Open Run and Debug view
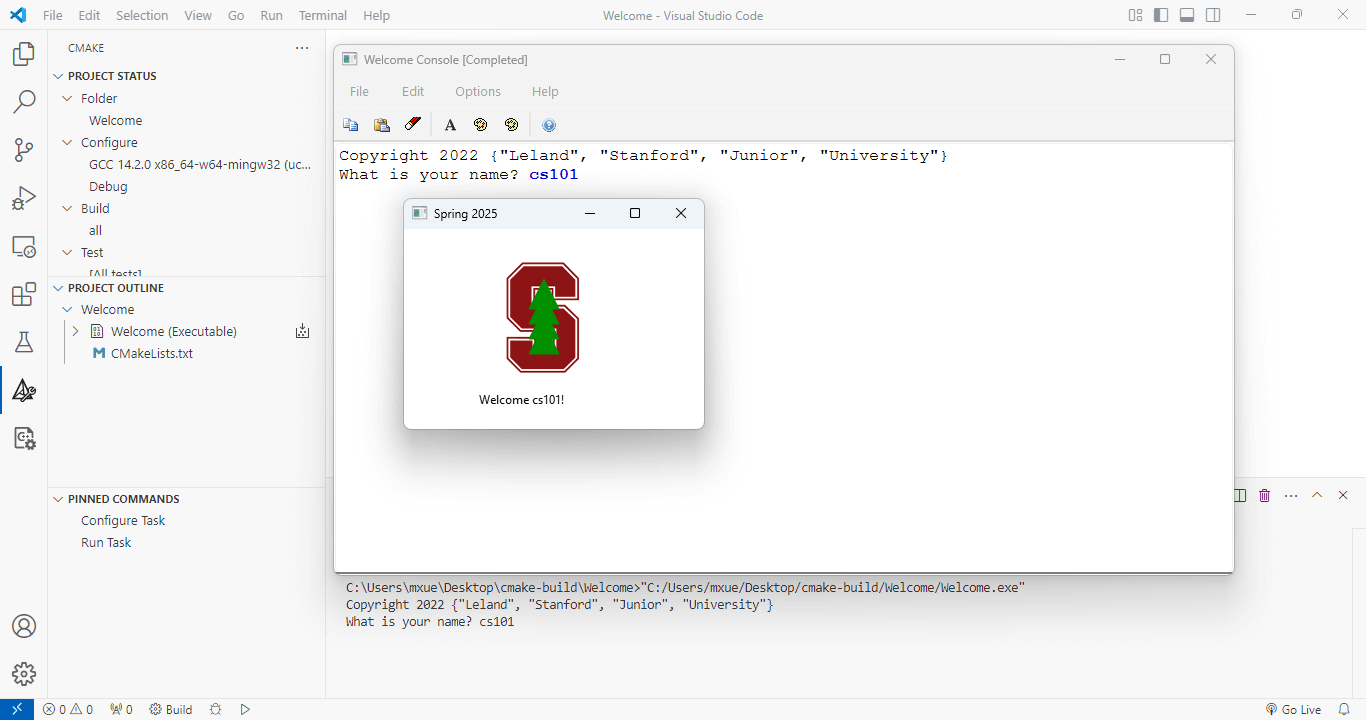This screenshot has height=720, width=1366. (24, 198)
